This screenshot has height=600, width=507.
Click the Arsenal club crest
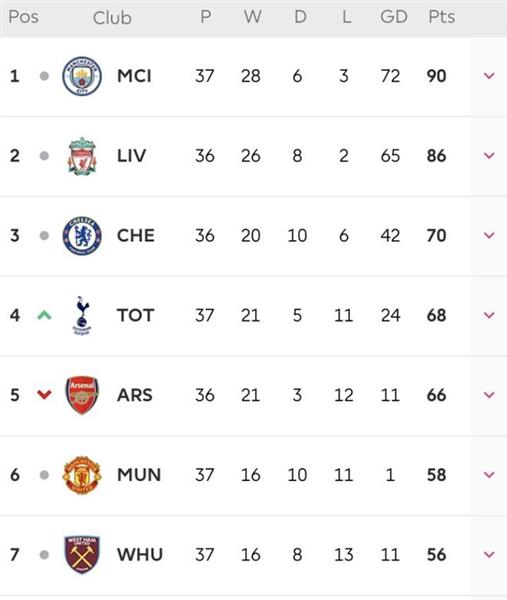point(82,395)
